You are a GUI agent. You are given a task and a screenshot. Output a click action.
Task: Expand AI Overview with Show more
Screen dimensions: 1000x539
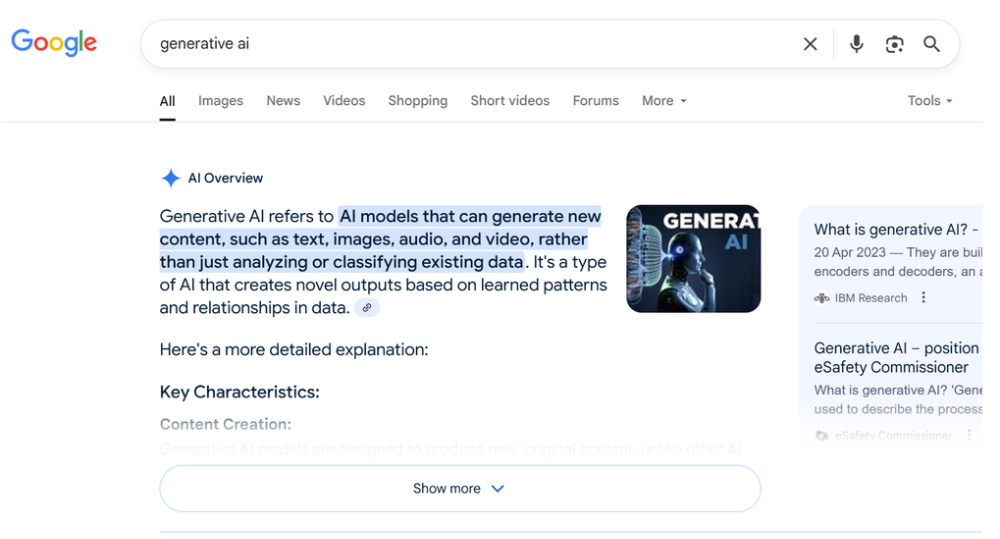pyautogui.click(x=460, y=489)
